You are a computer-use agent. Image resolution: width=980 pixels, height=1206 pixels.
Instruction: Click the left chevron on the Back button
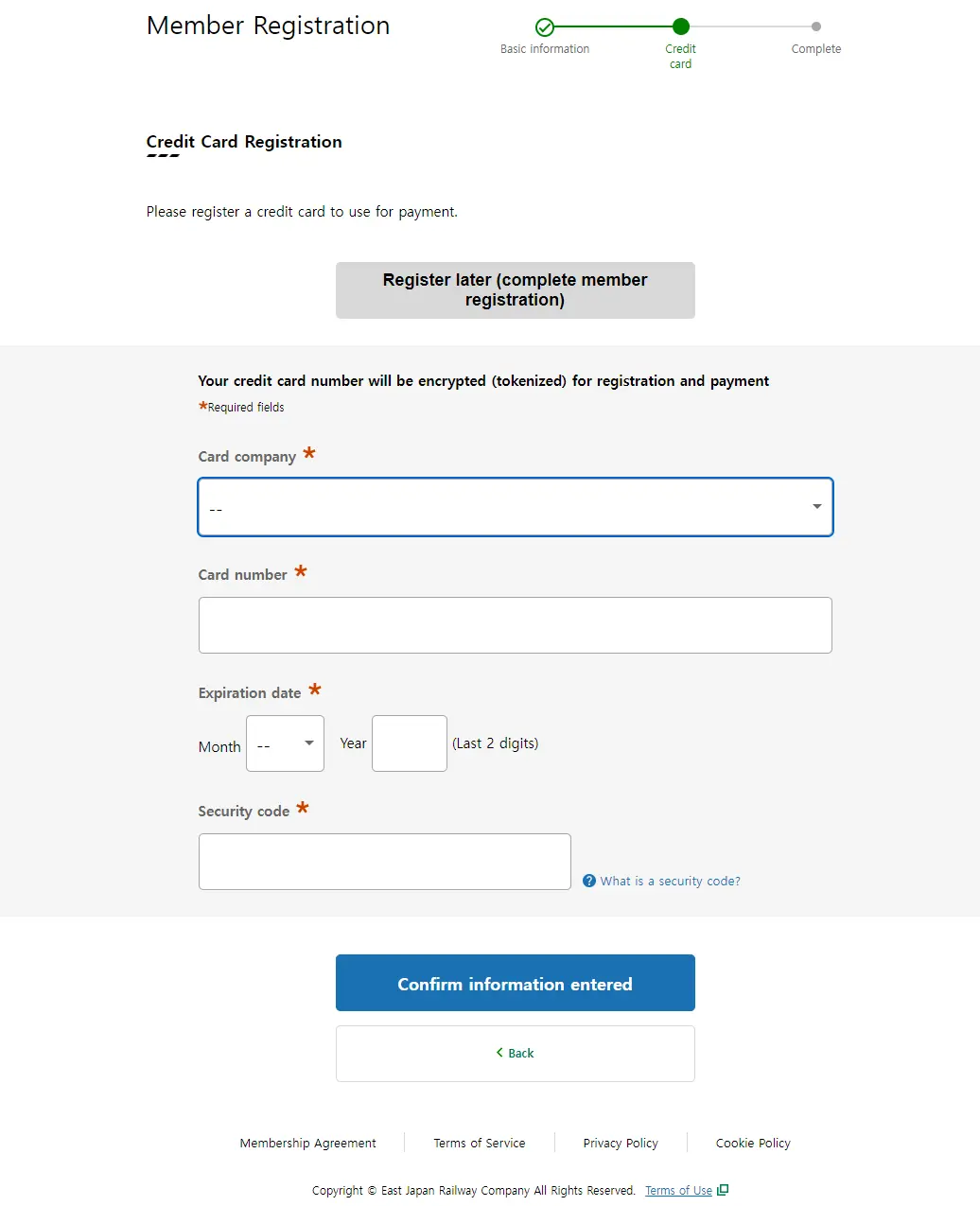point(499,1053)
